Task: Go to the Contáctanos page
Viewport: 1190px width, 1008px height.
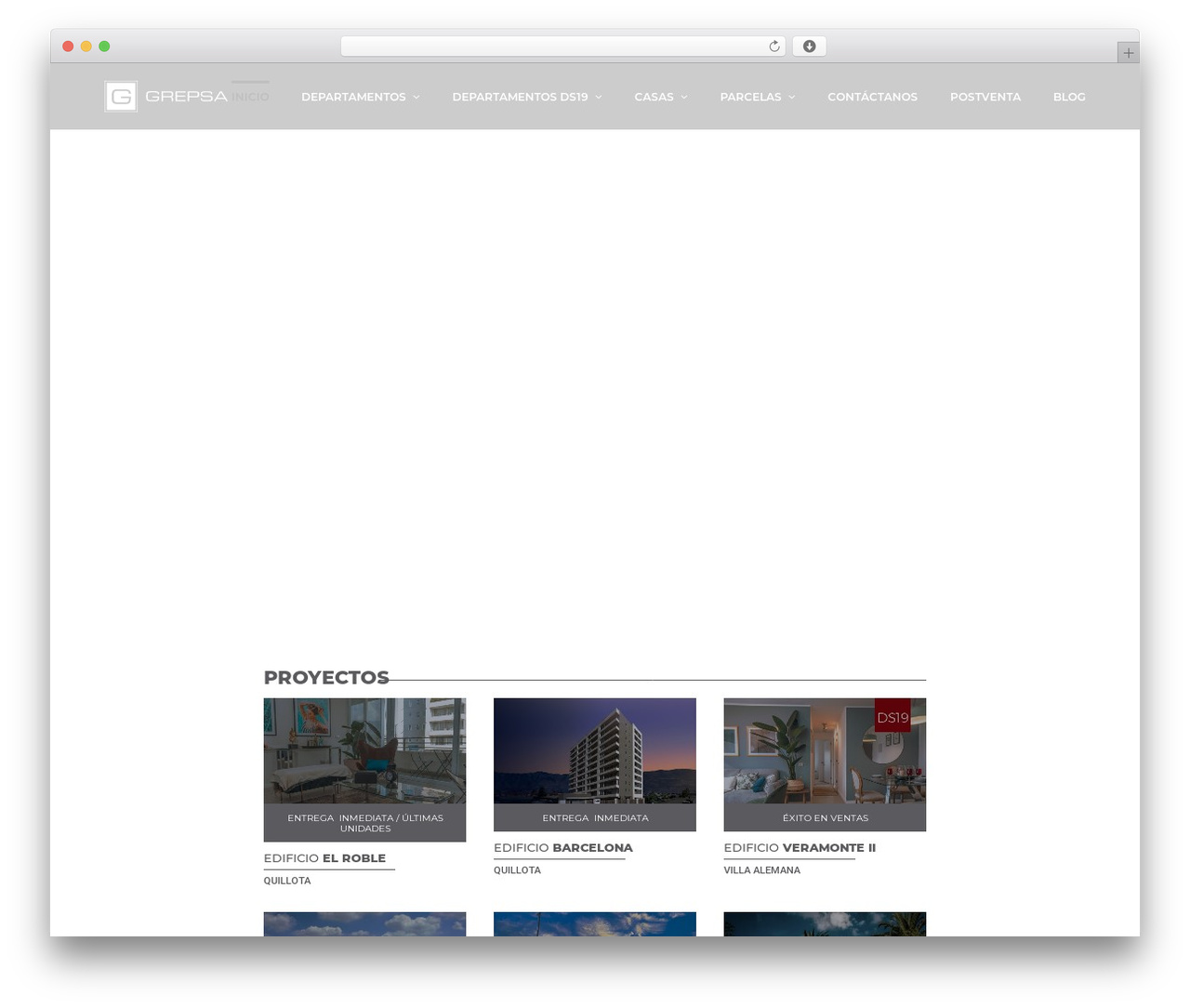Action: click(x=872, y=97)
